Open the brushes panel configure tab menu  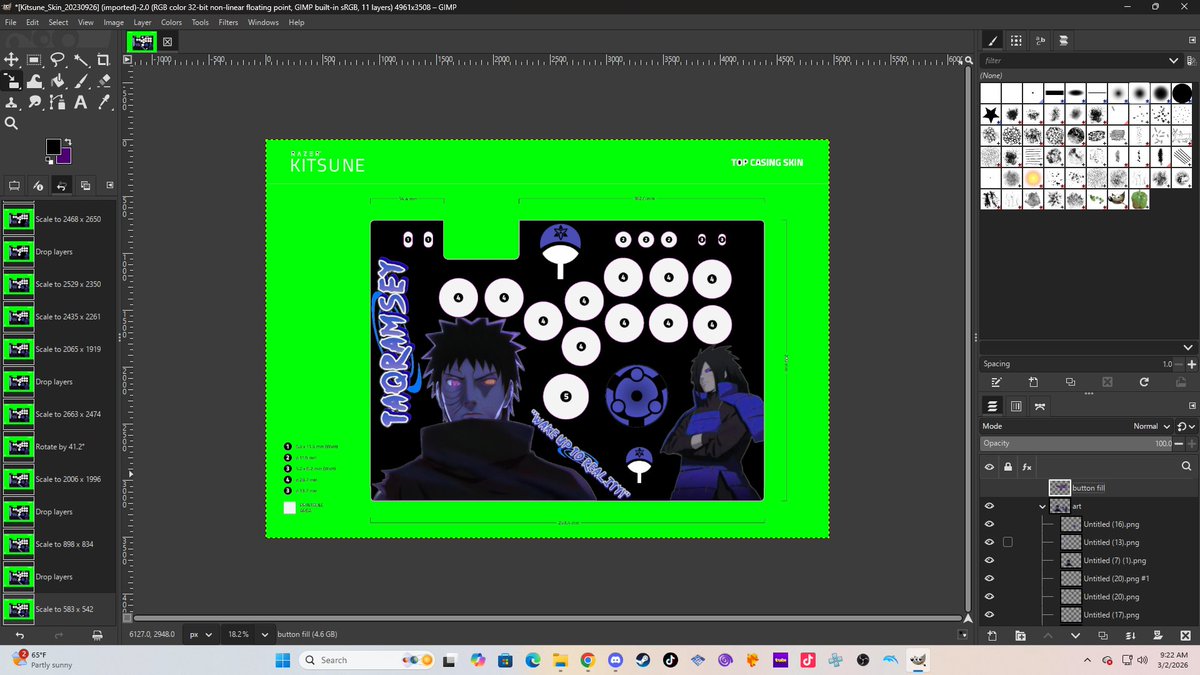(1190, 41)
